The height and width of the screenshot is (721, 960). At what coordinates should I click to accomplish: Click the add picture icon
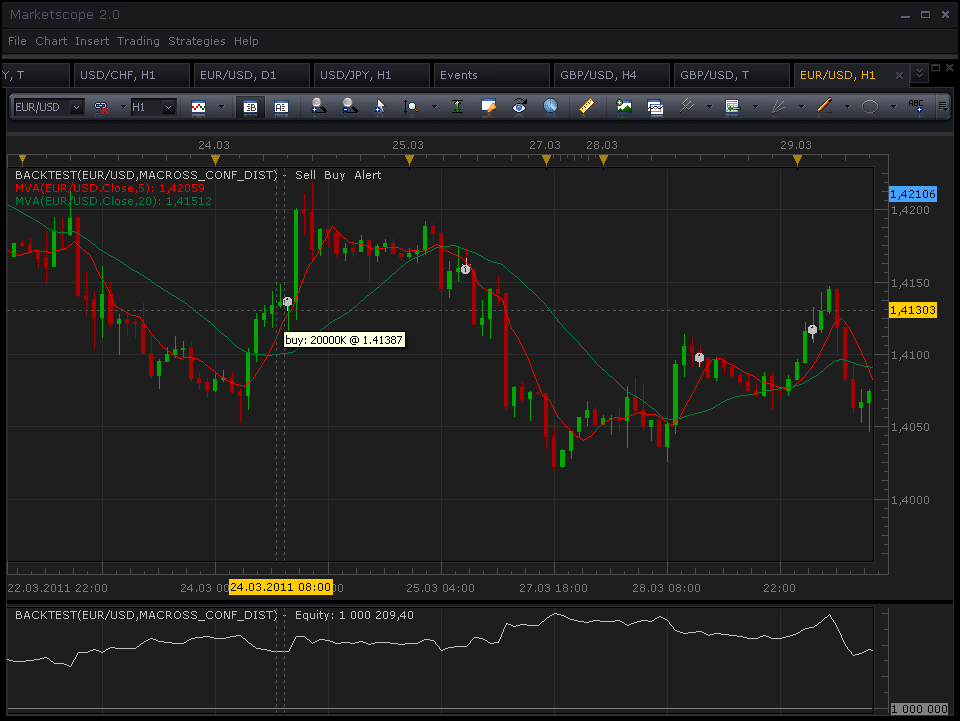(624, 106)
